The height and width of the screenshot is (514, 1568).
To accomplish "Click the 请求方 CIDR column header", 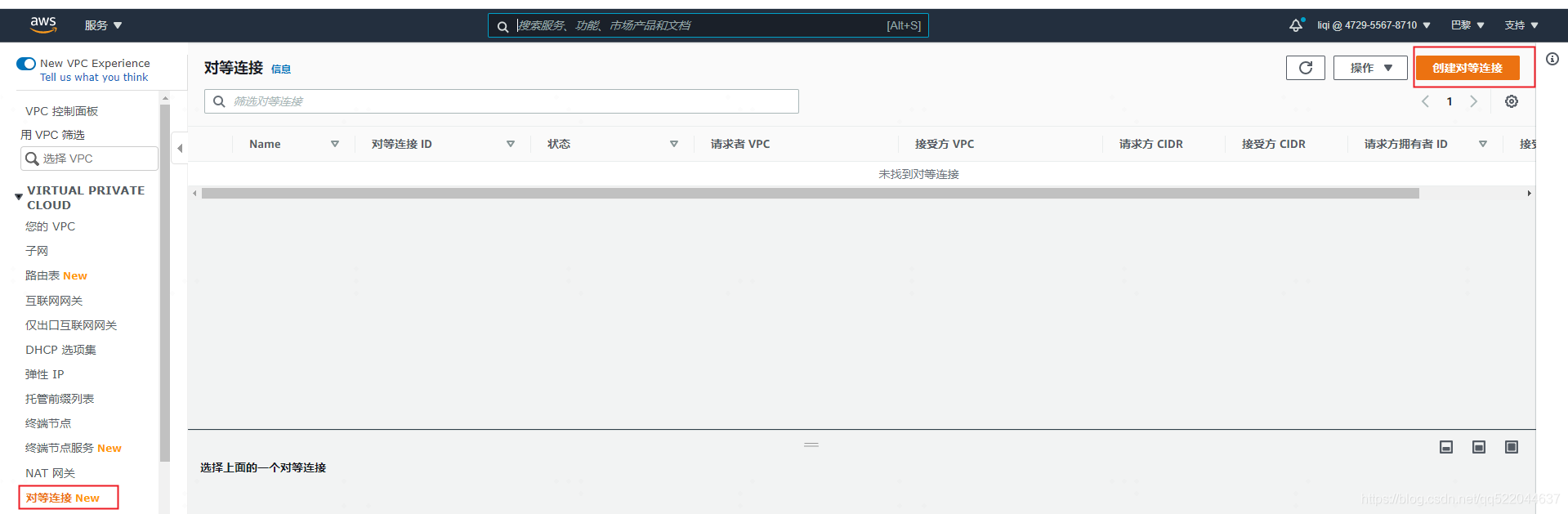I will click(x=1151, y=144).
